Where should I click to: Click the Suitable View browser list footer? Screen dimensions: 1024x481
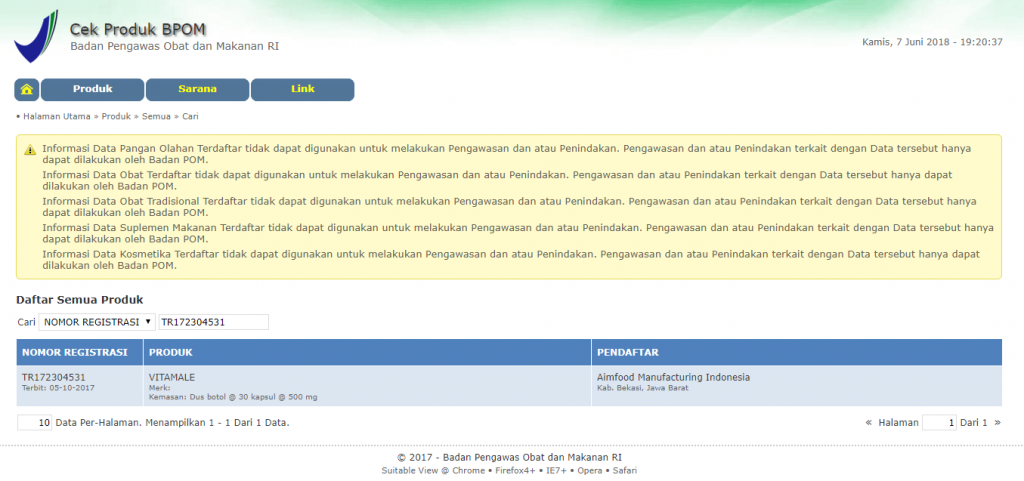point(509,471)
